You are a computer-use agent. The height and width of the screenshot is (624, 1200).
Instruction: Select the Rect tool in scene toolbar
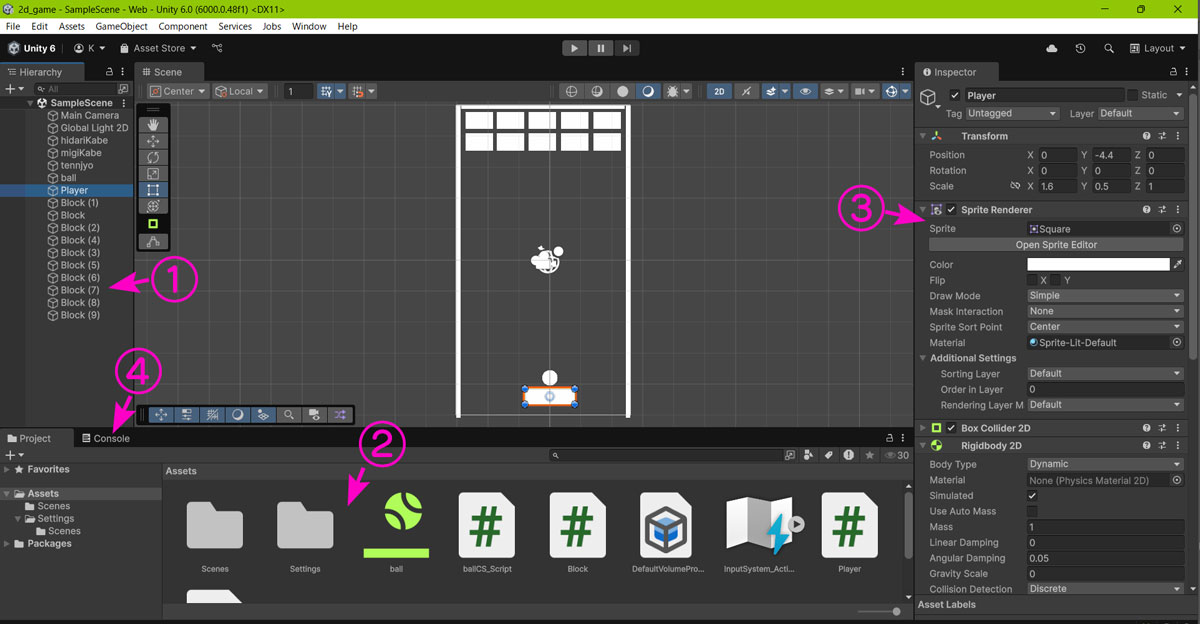pyautogui.click(x=153, y=190)
